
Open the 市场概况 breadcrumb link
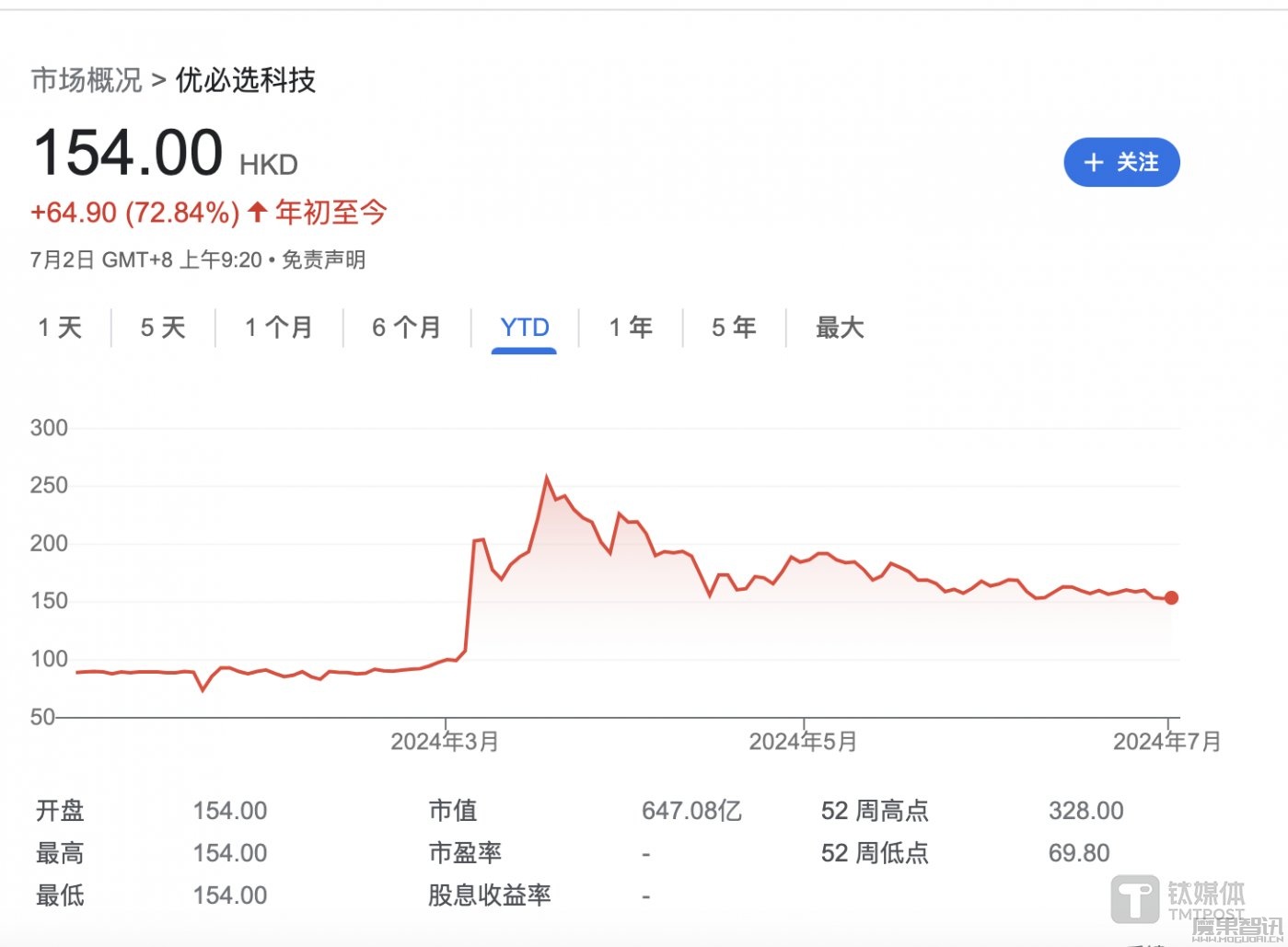tap(87, 80)
